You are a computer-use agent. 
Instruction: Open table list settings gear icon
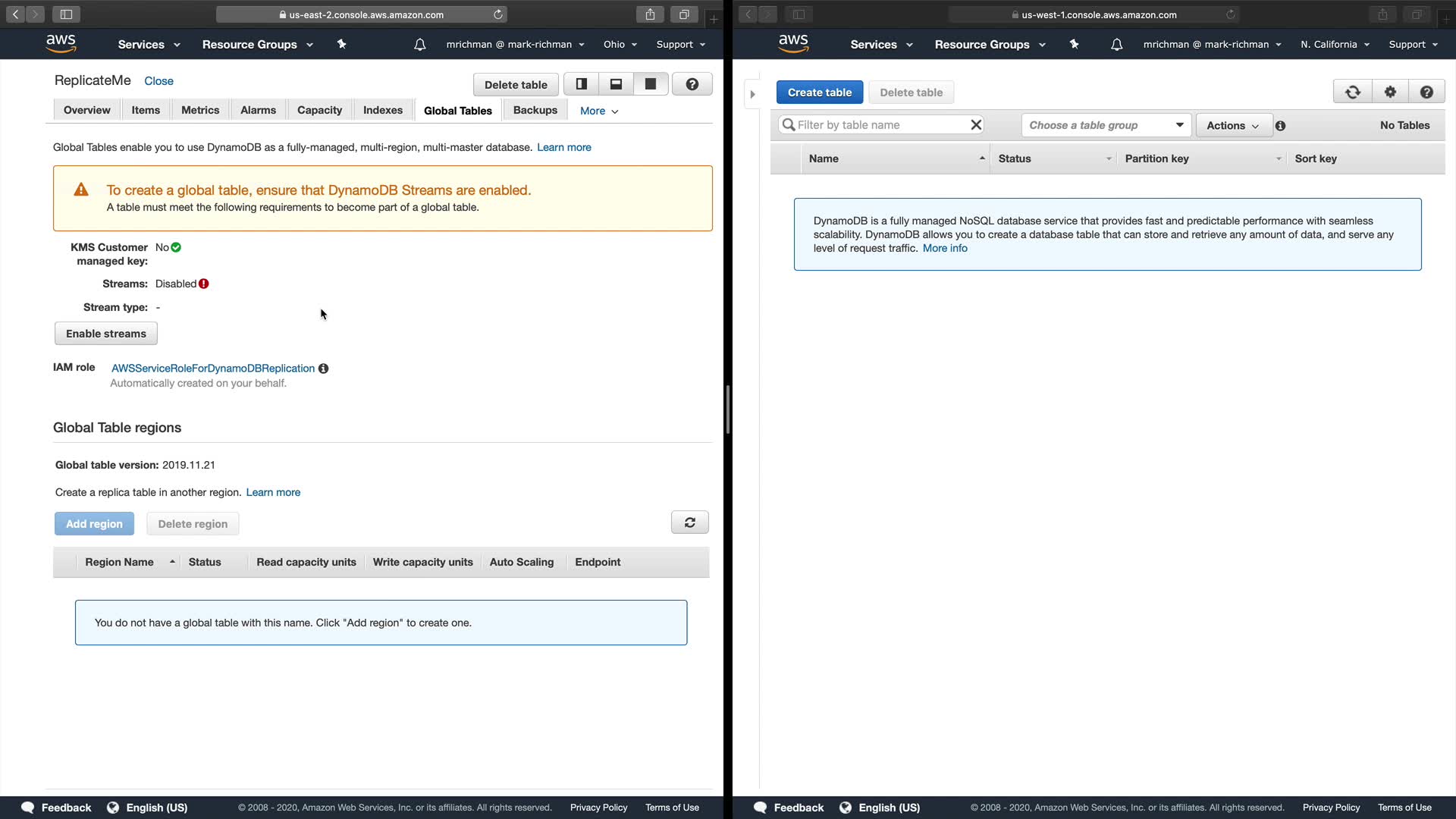[x=1390, y=93]
